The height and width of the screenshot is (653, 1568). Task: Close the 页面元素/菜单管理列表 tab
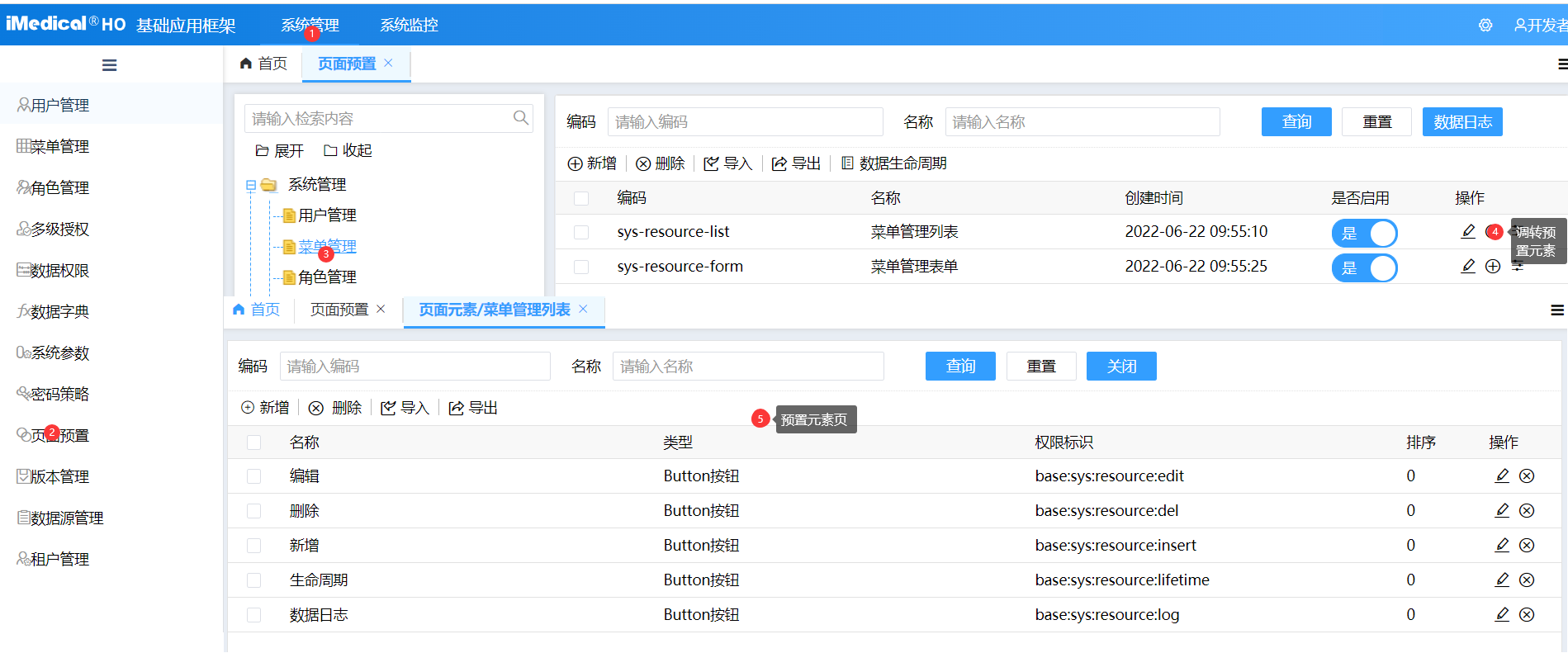pos(583,310)
